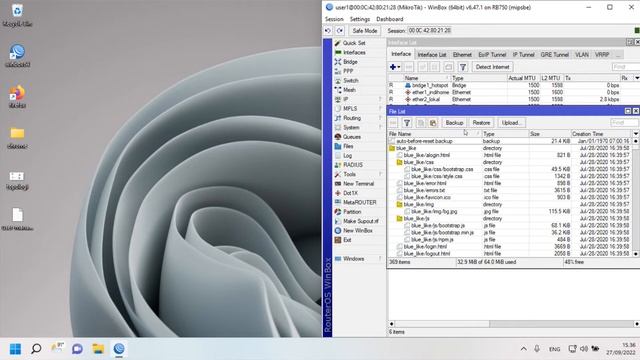Click the horizontal scrollbar at WinBox bottom

(514, 324)
